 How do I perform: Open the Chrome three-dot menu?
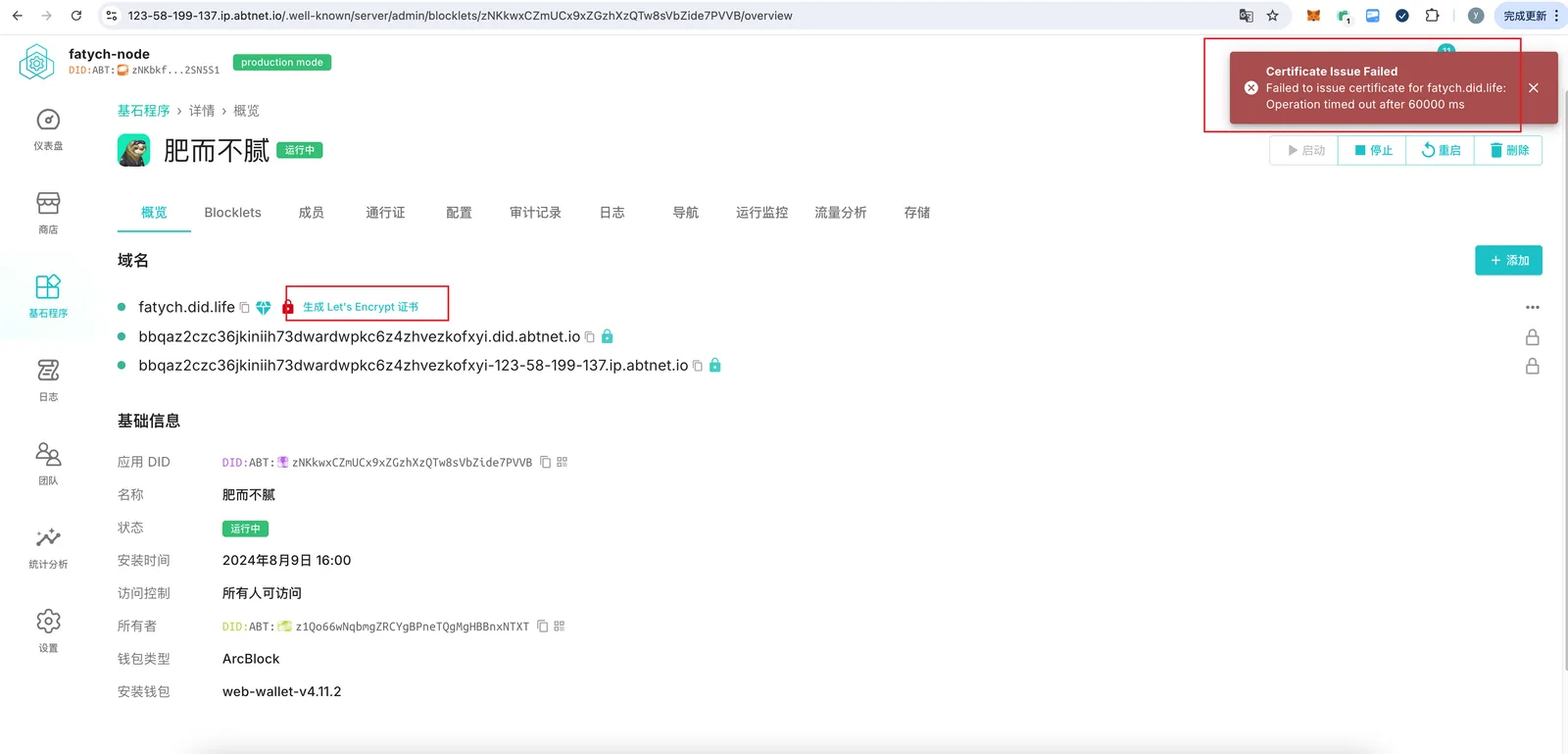click(1556, 16)
